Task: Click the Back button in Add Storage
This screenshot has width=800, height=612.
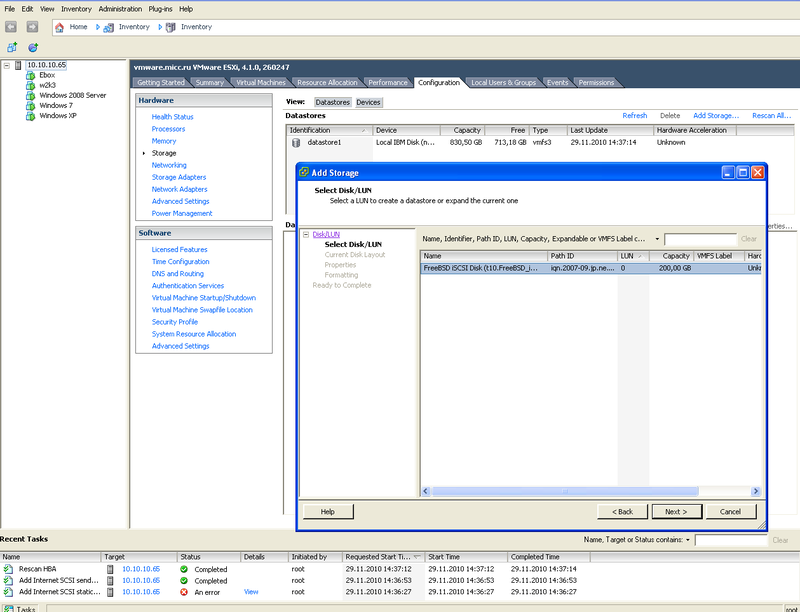Action: (622, 512)
